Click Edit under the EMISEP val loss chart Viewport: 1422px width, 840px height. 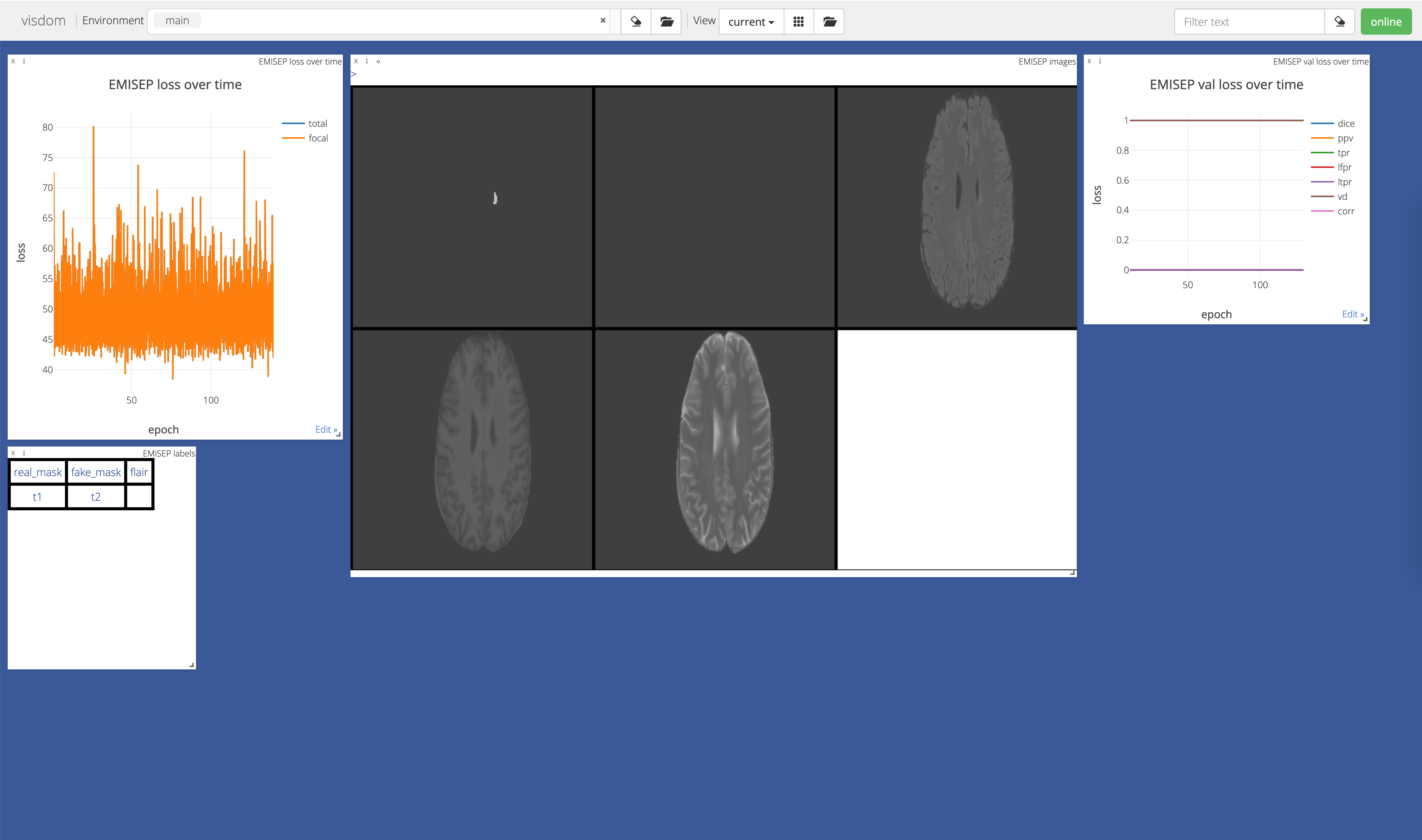click(1351, 314)
